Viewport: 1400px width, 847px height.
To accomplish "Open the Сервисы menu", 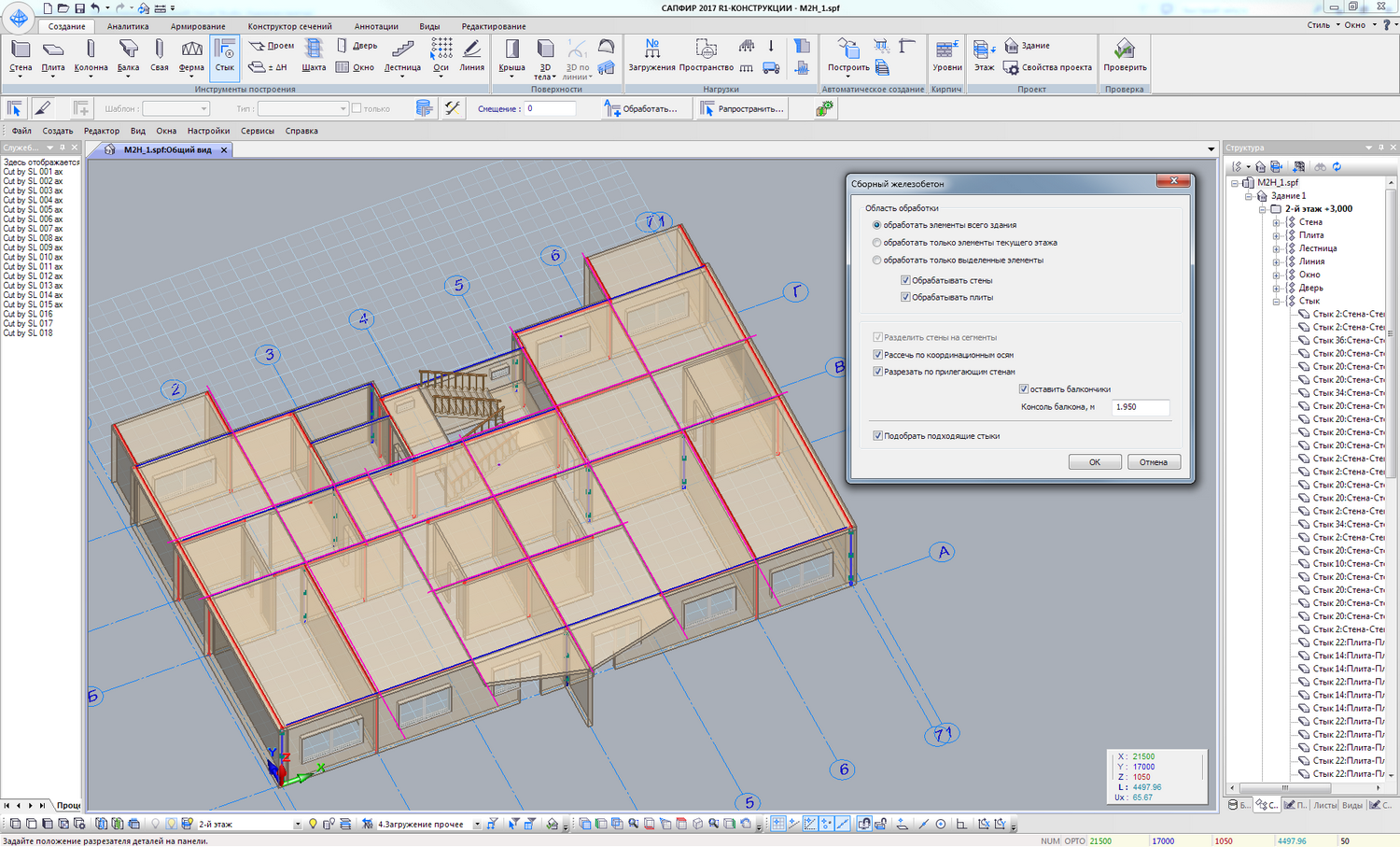I will [x=258, y=131].
